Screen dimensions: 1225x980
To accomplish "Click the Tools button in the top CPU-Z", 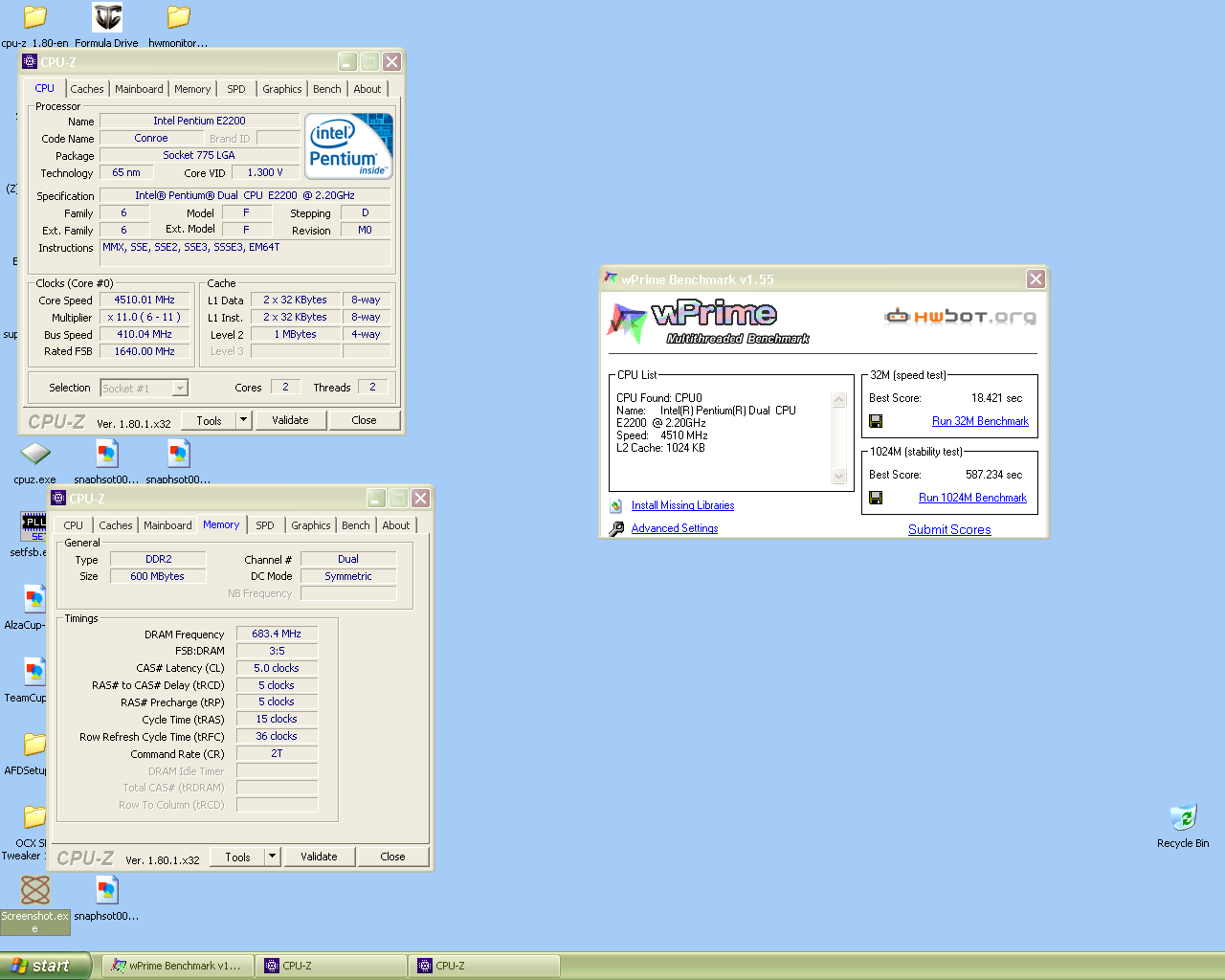I will click(209, 420).
